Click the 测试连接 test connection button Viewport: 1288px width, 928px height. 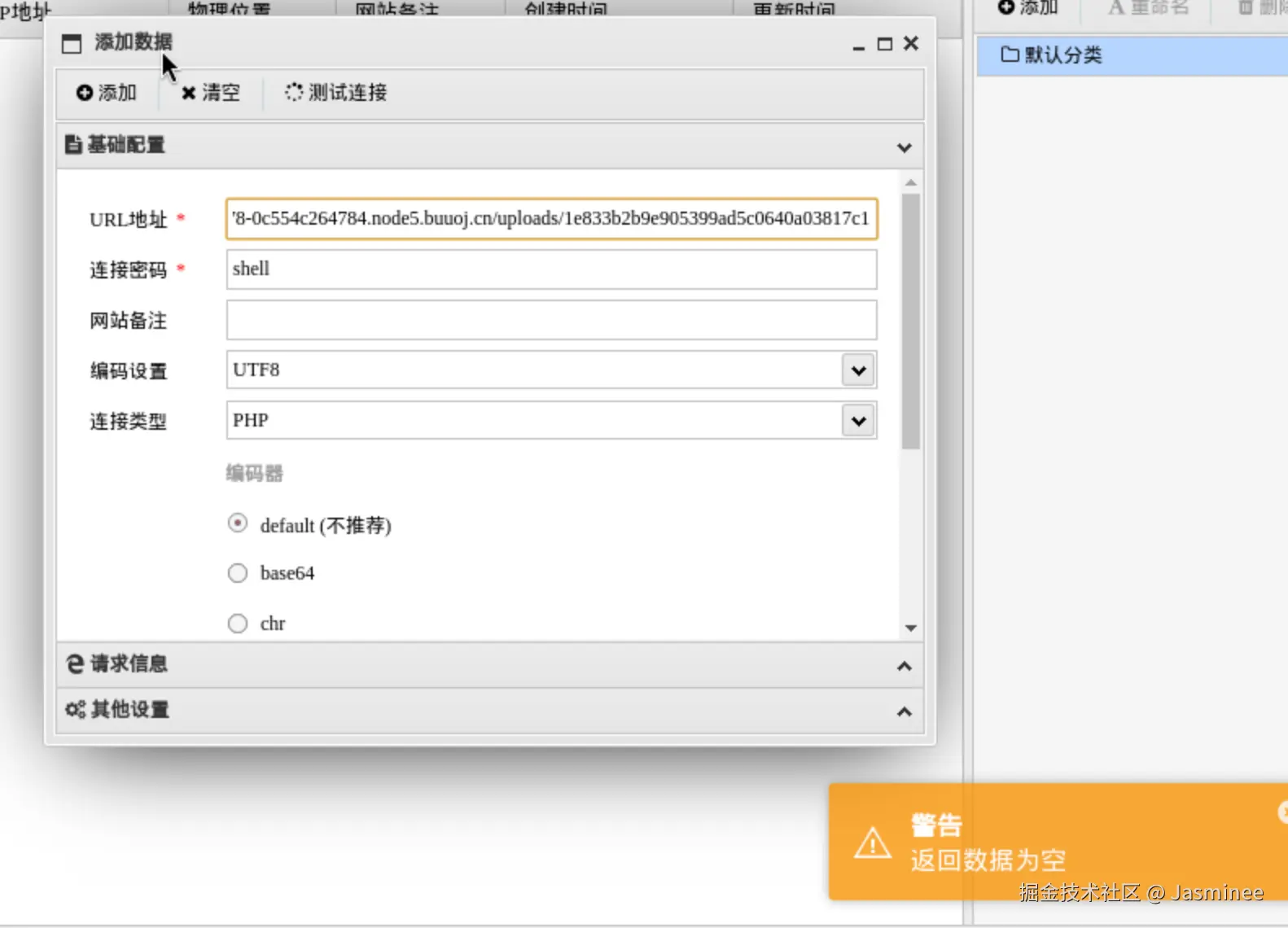[336, 93]
